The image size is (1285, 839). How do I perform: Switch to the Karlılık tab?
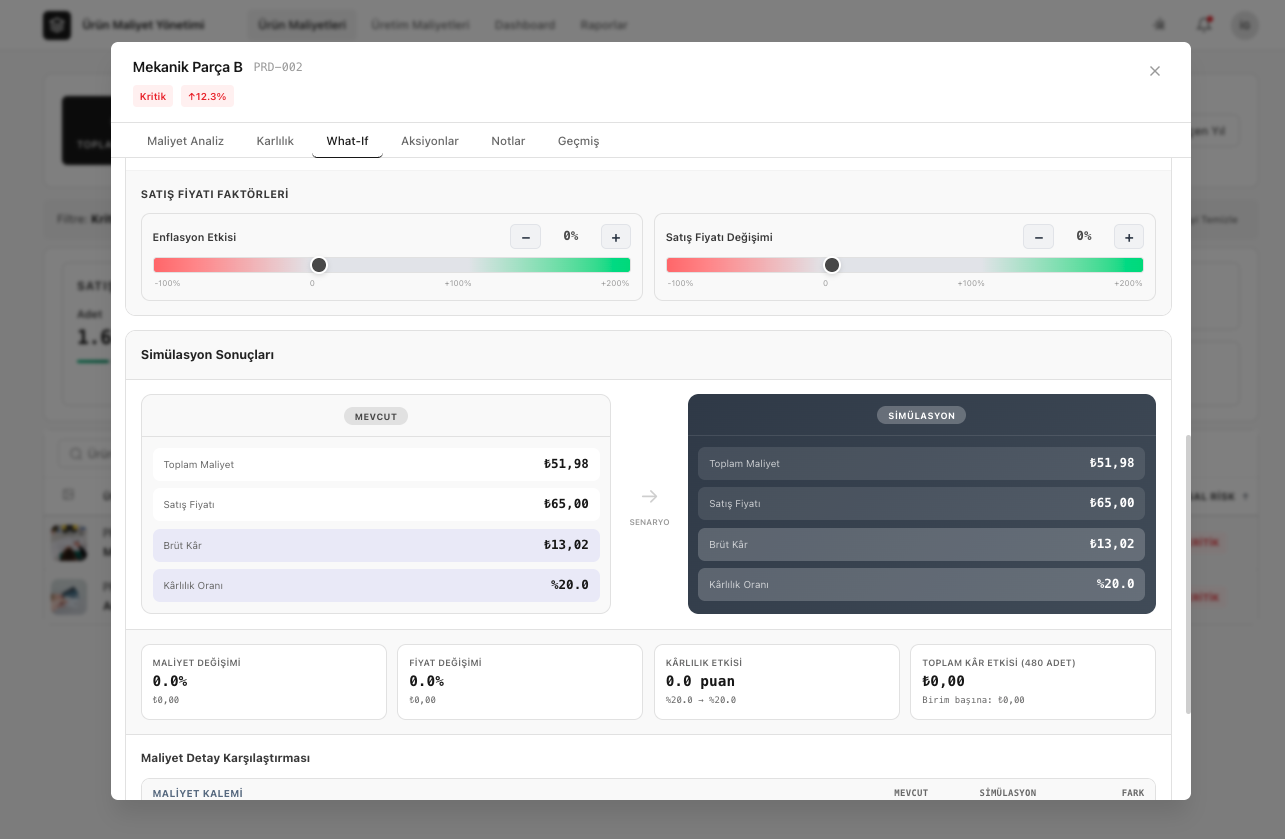coord(275,141)
